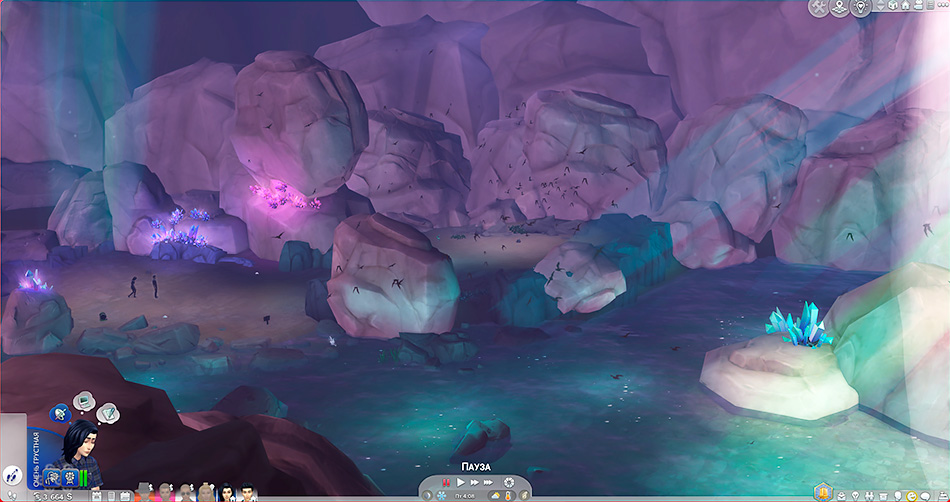The width and height of the screenshot is (950, 502).
Task: Click the pink glowing crystals on boulder
Action: point(284,196)
